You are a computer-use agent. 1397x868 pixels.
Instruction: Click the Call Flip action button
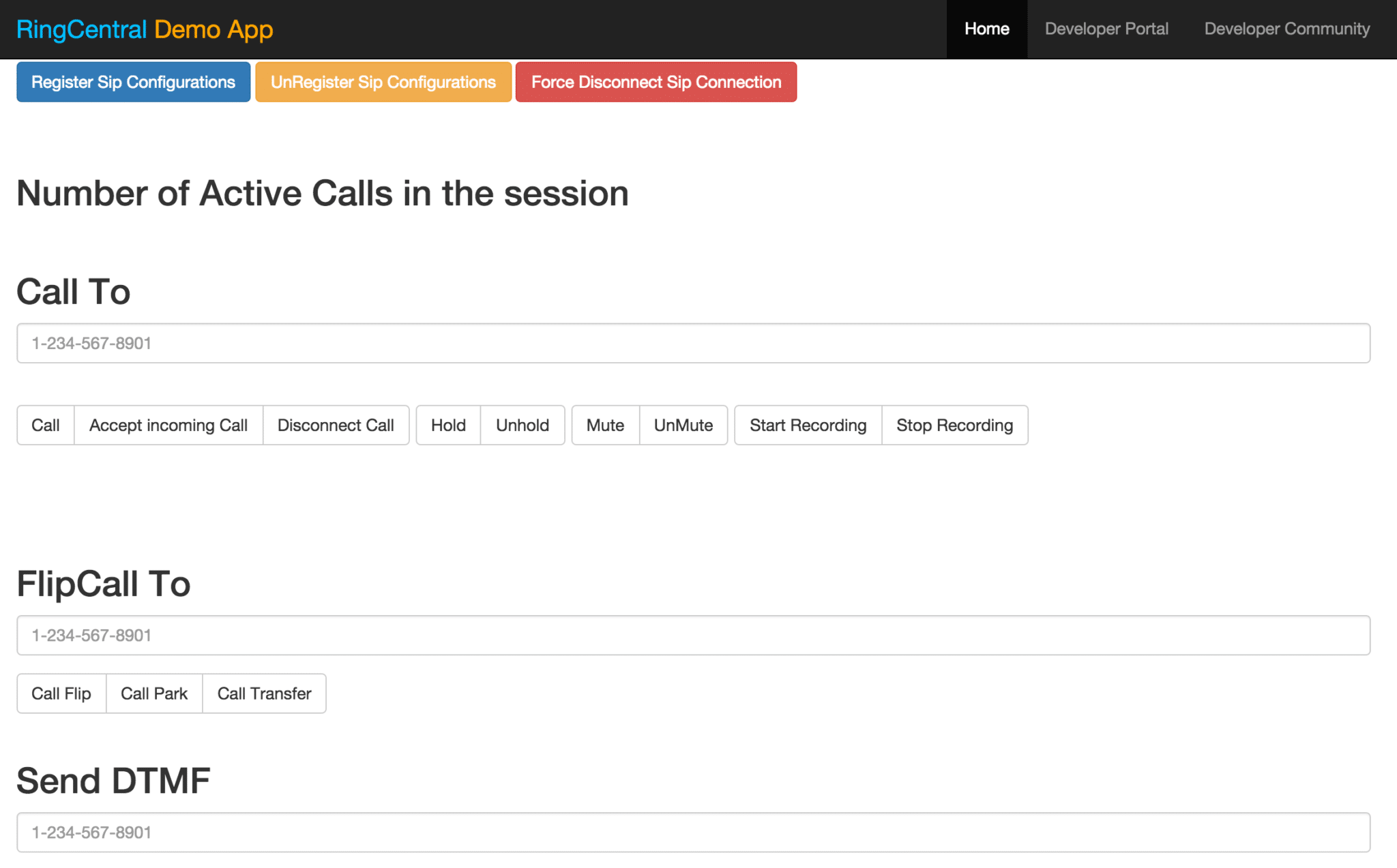tap(62, 693)
